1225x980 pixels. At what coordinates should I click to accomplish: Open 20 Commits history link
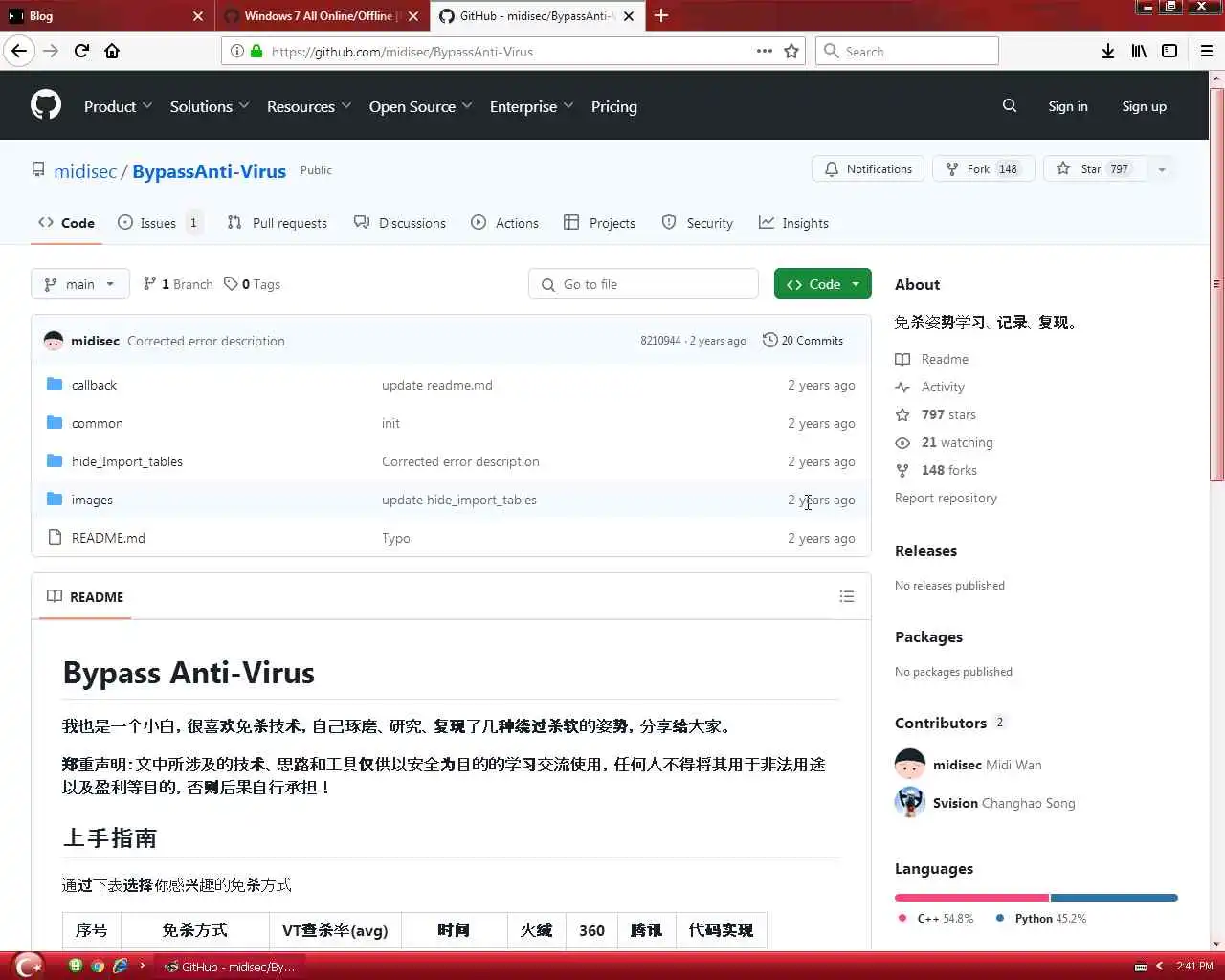pyautogui.click(x=803, y=340)
